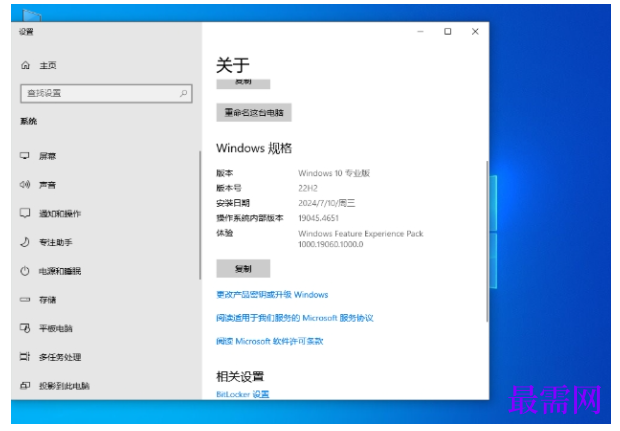Image resolution: width=620 pixels, height=431 pixels.
Task: Click the 关于 page title
Action: [232, 65]
